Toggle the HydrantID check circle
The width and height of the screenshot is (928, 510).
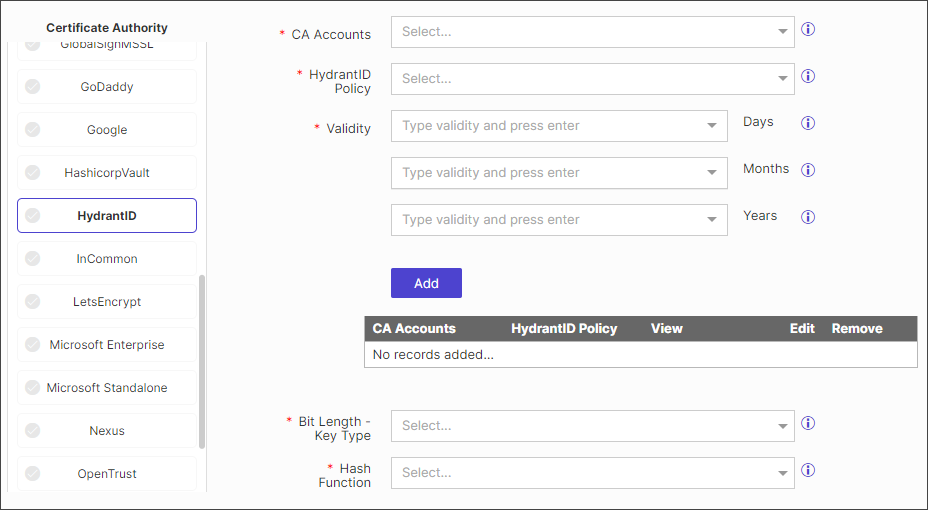coord(33,215)
